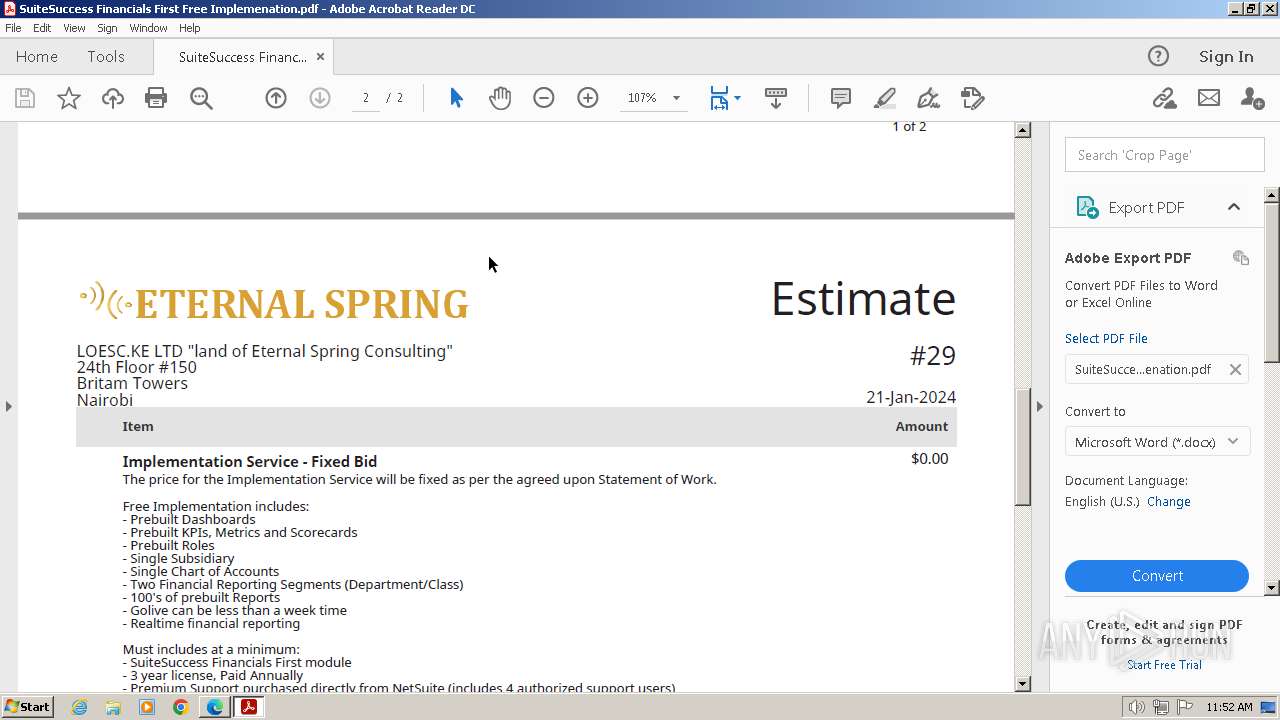Open the View menu
The width and height of the screenshot is (1280, 720).
click(x=74, y=28)
